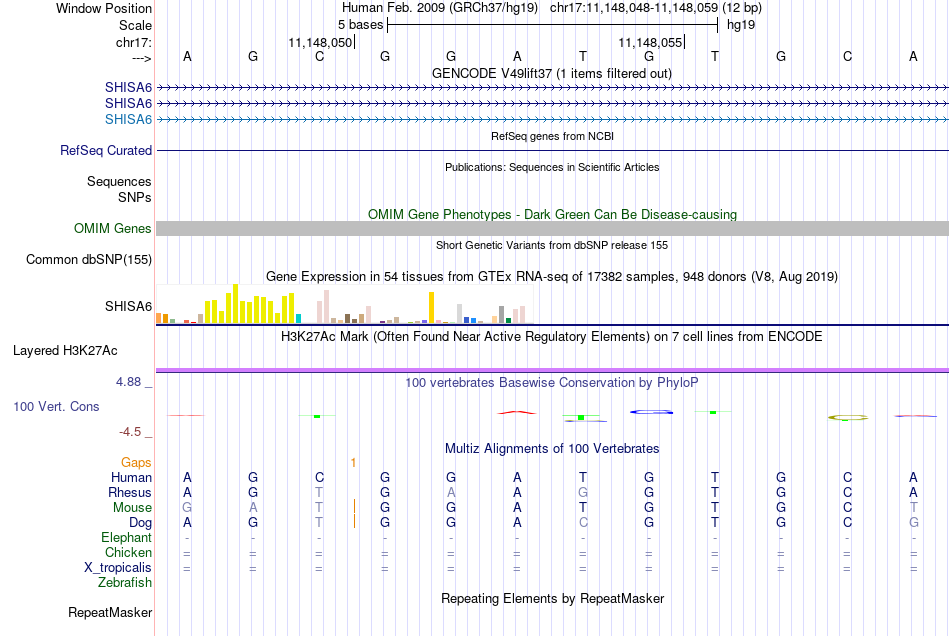The height and width of the screenshot is (636, 950).
Task: Click the 11,148,055 ruler position marker
Action: pos(650,42)
